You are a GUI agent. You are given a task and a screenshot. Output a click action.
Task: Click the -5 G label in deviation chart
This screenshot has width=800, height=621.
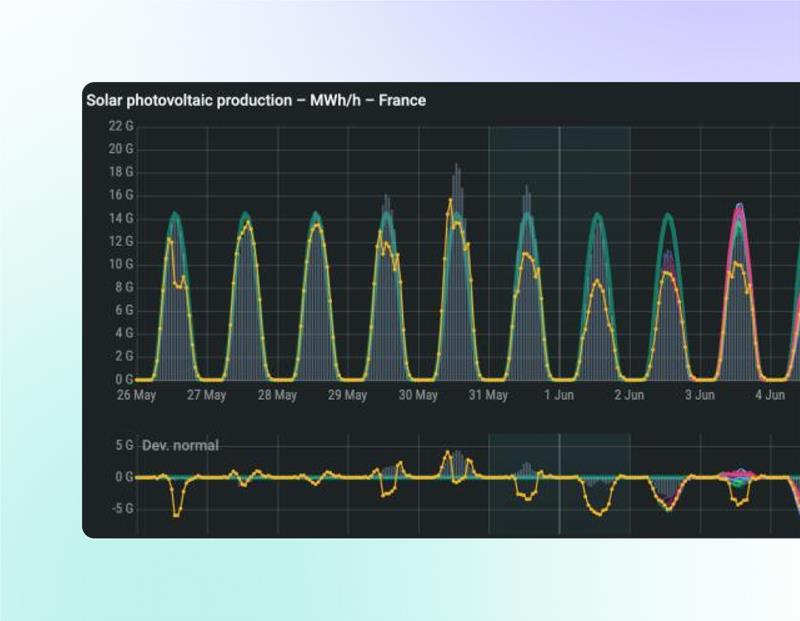click(121, 508)
